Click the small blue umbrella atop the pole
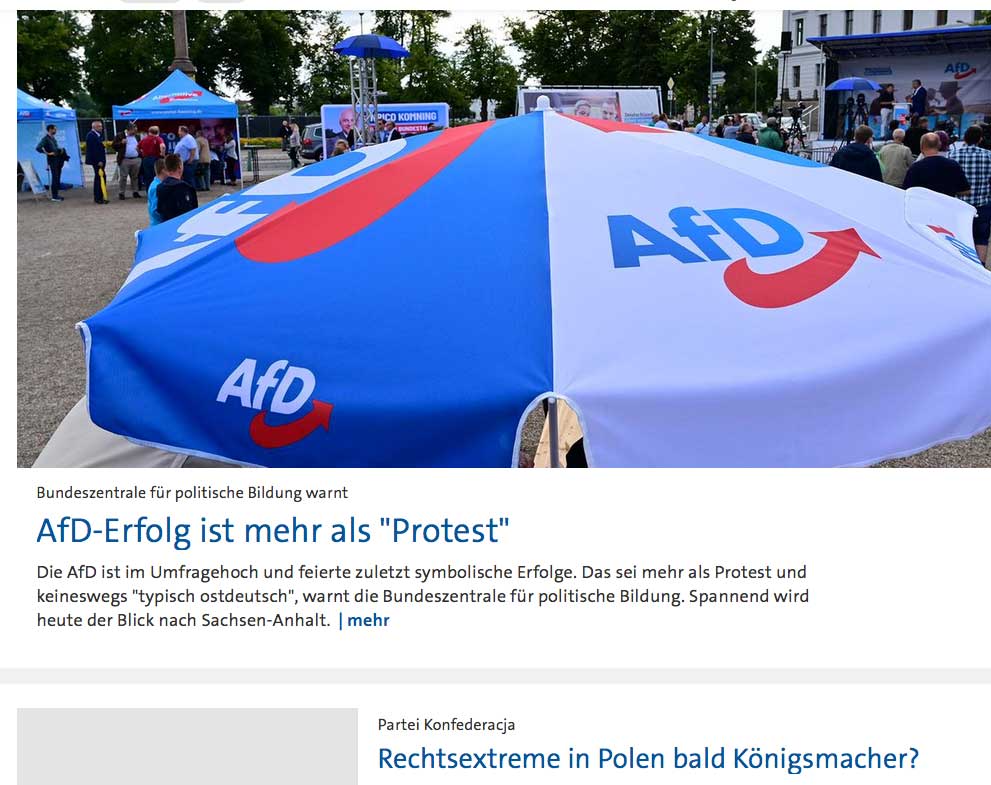The width and height of the screenshot is (991, 785). 371,46
